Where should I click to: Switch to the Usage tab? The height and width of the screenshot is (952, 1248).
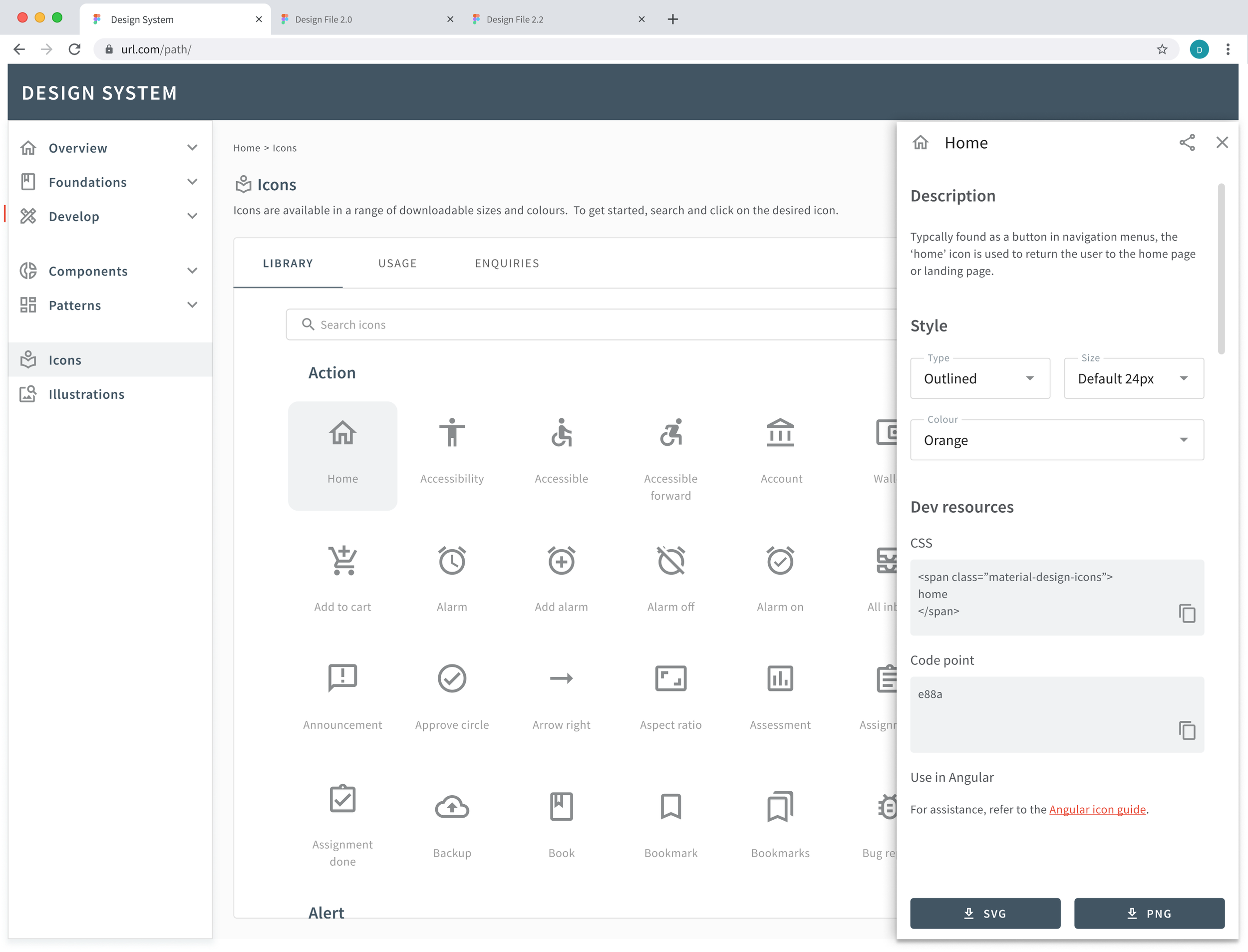(x=397, y=263)
